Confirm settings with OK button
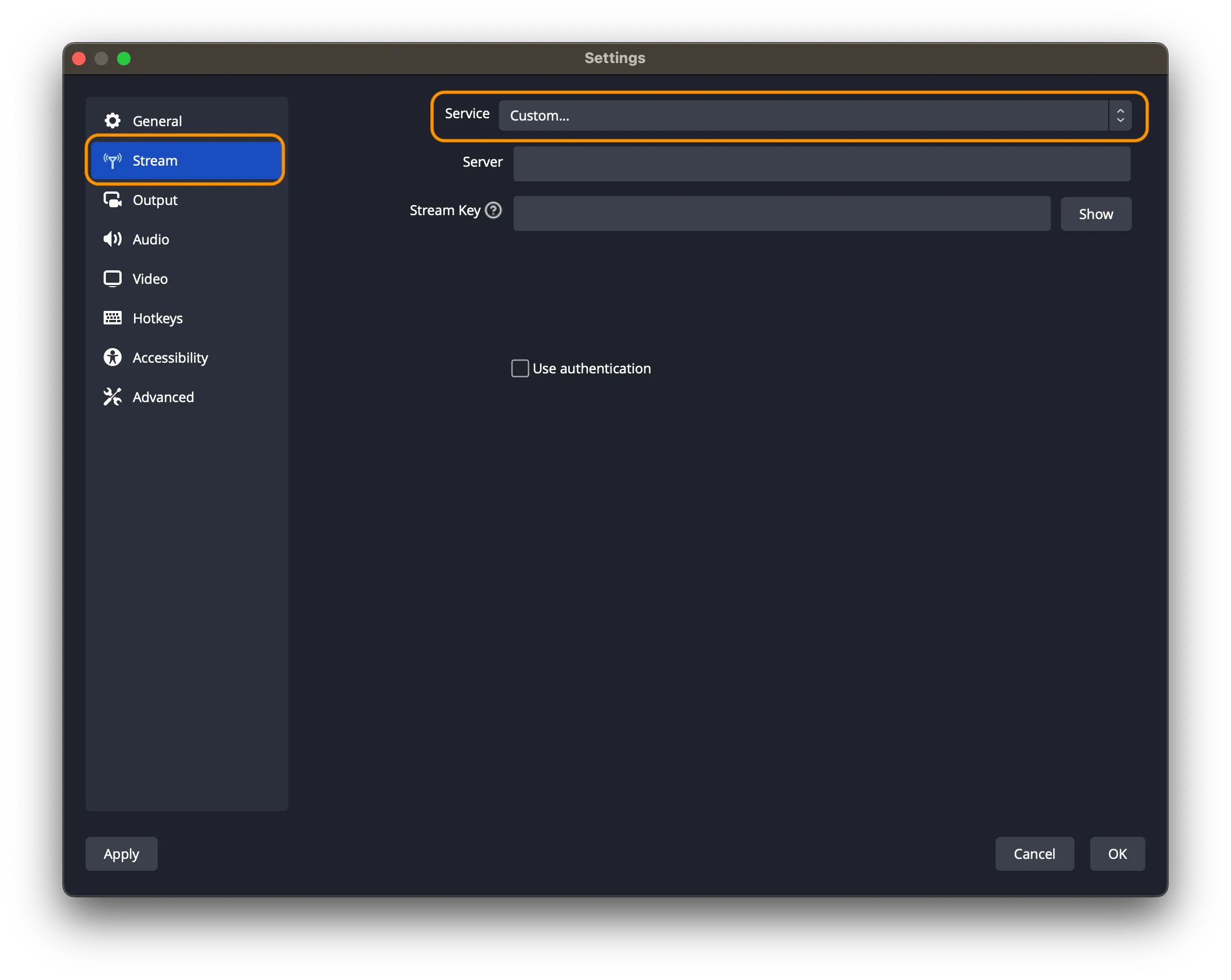 coord(1117,854)
